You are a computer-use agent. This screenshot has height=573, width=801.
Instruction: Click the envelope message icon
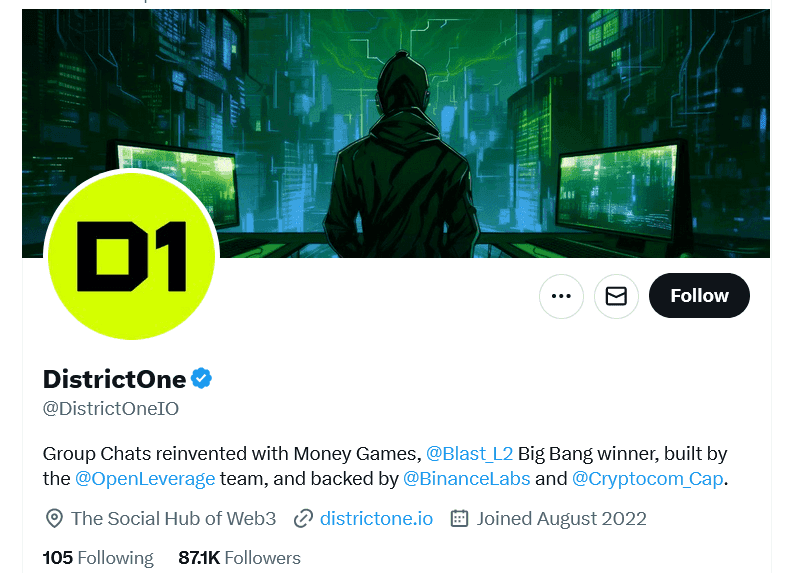click(616, 296)
